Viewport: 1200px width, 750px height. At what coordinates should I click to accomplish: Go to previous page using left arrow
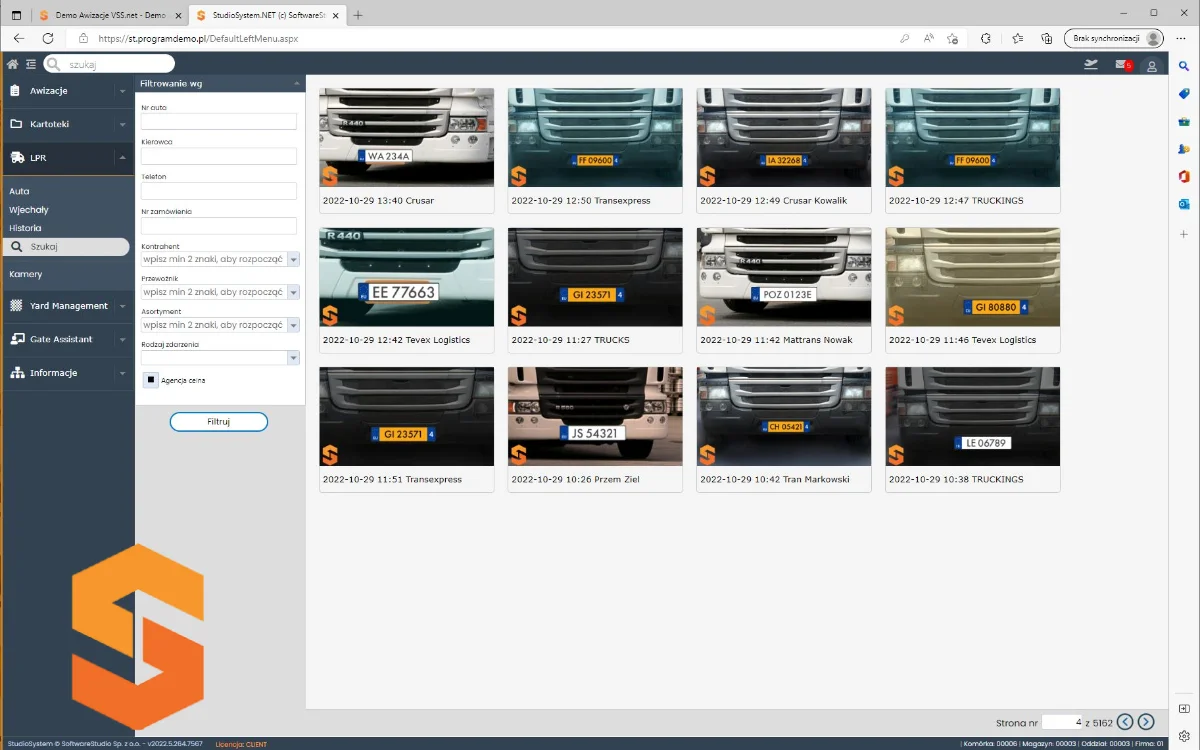[x=1125, y=722]
